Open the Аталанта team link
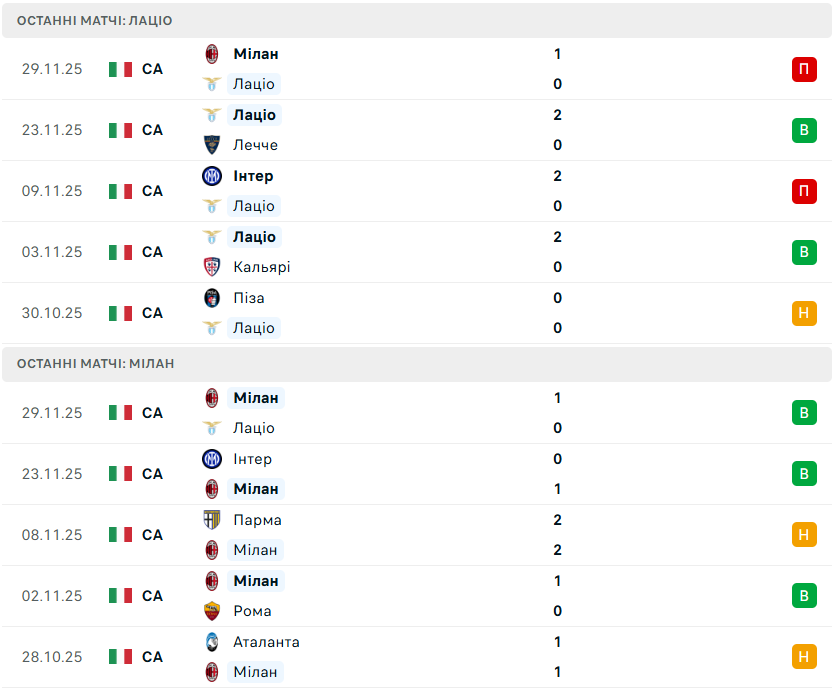This screenshot has height=690, width=835. pyautogui.click(x=266, y=642)
